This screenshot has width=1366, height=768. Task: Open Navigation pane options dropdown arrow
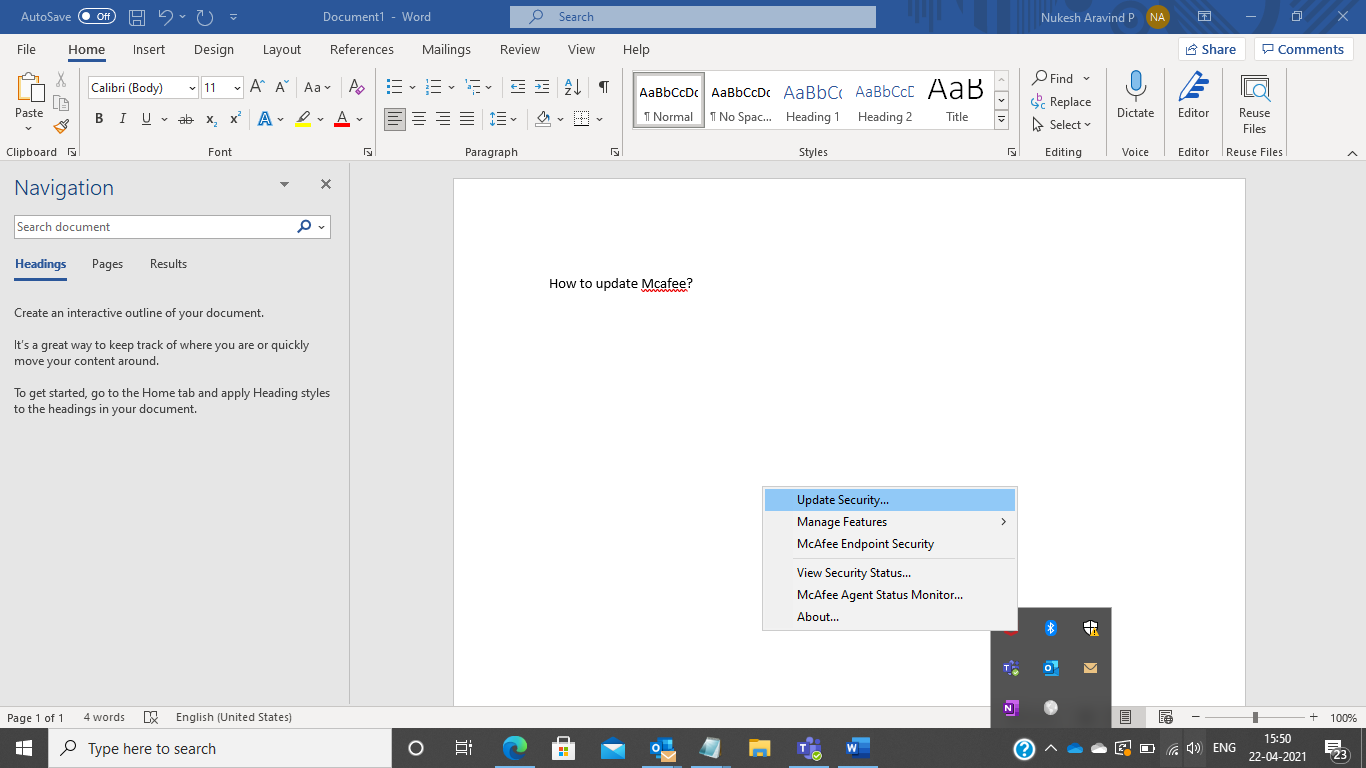tap(284, 185)
